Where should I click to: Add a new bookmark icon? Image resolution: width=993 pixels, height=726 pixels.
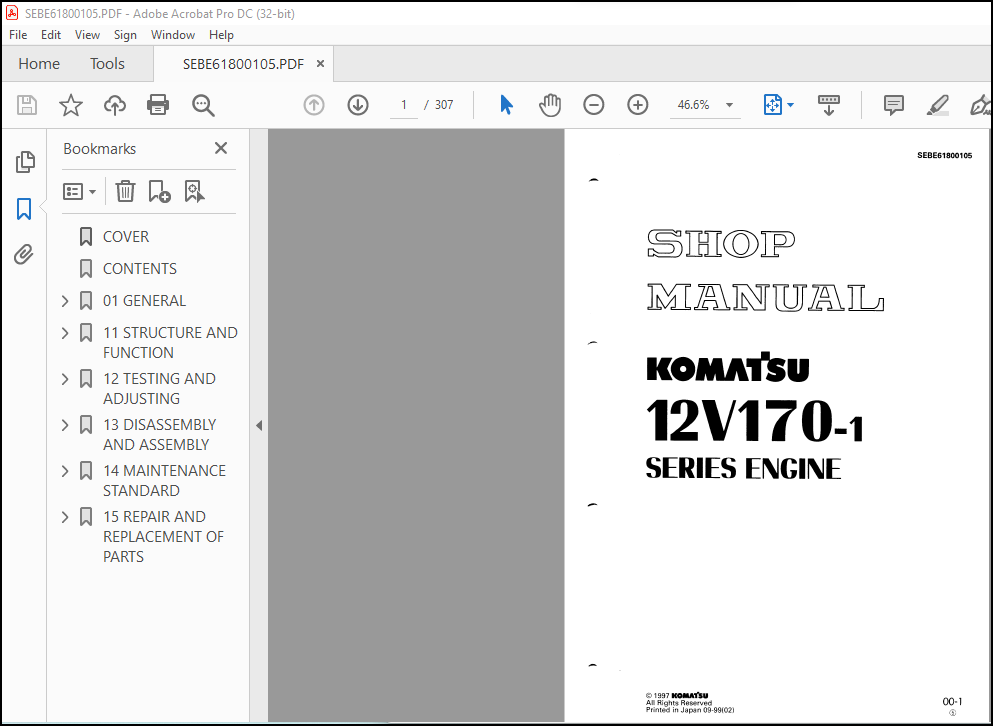tap(159, 191)
